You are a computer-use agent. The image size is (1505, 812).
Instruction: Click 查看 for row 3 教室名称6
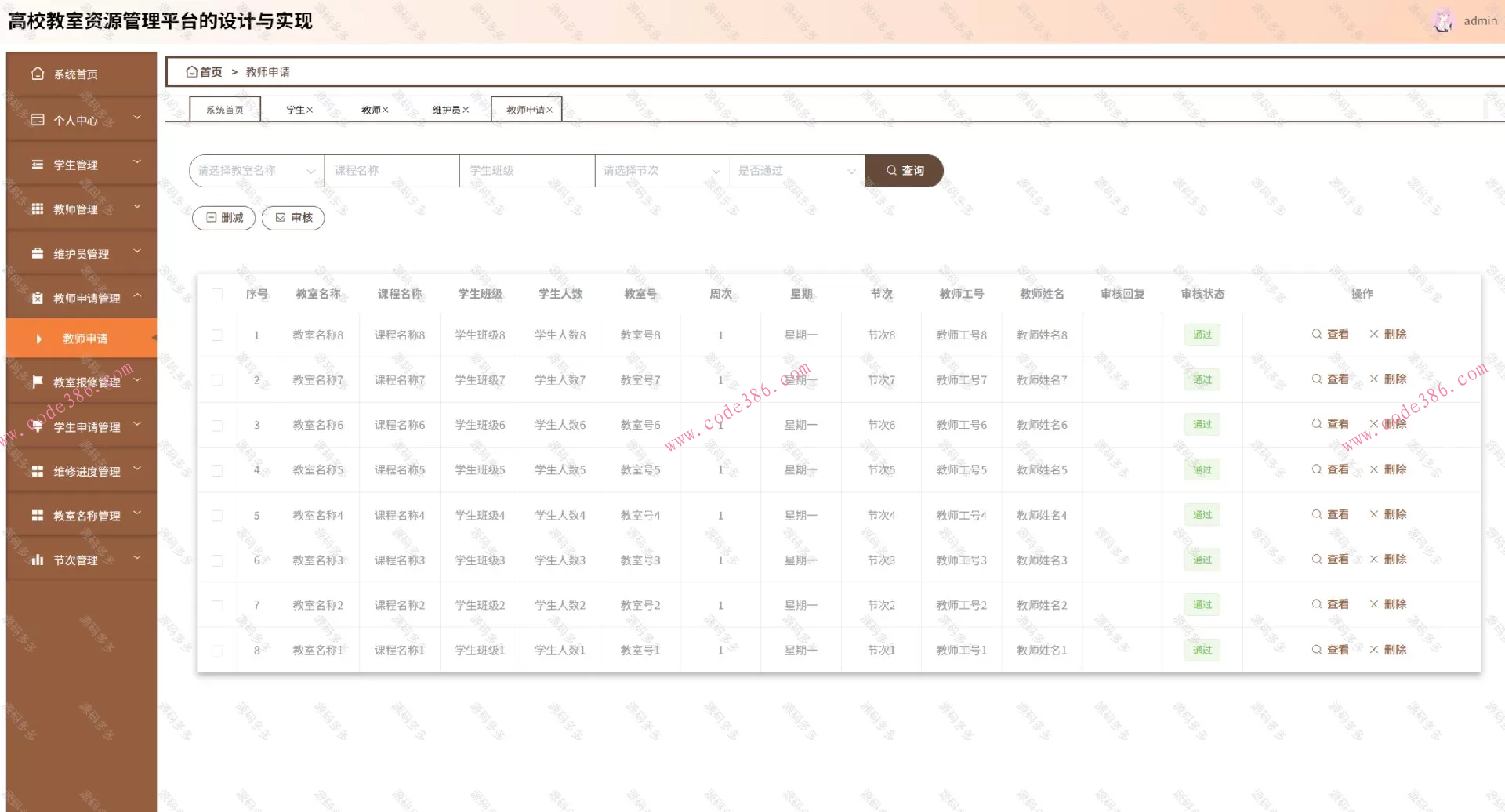click(x=1330, y=424)
